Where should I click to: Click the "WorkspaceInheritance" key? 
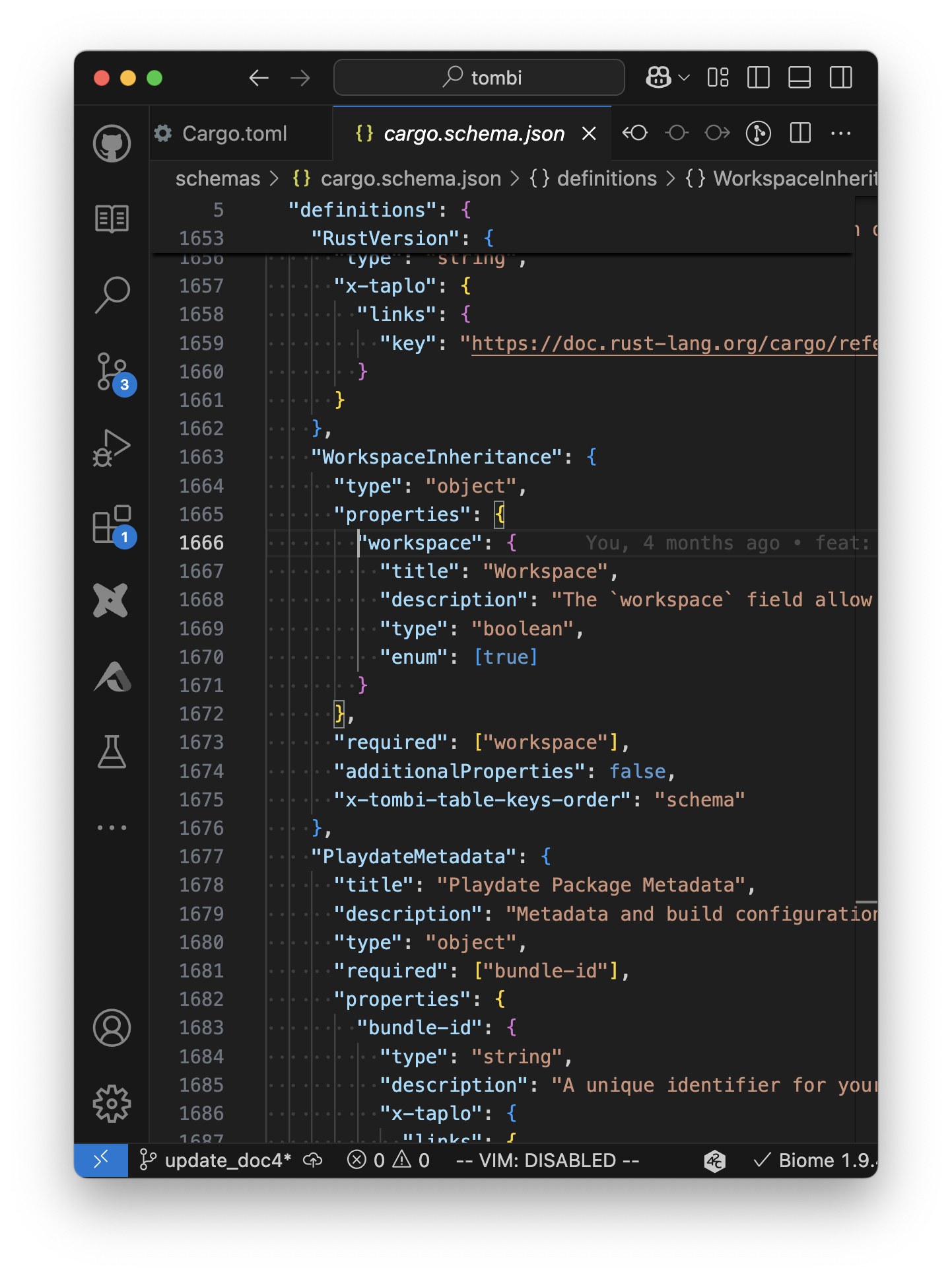(437, 457)
